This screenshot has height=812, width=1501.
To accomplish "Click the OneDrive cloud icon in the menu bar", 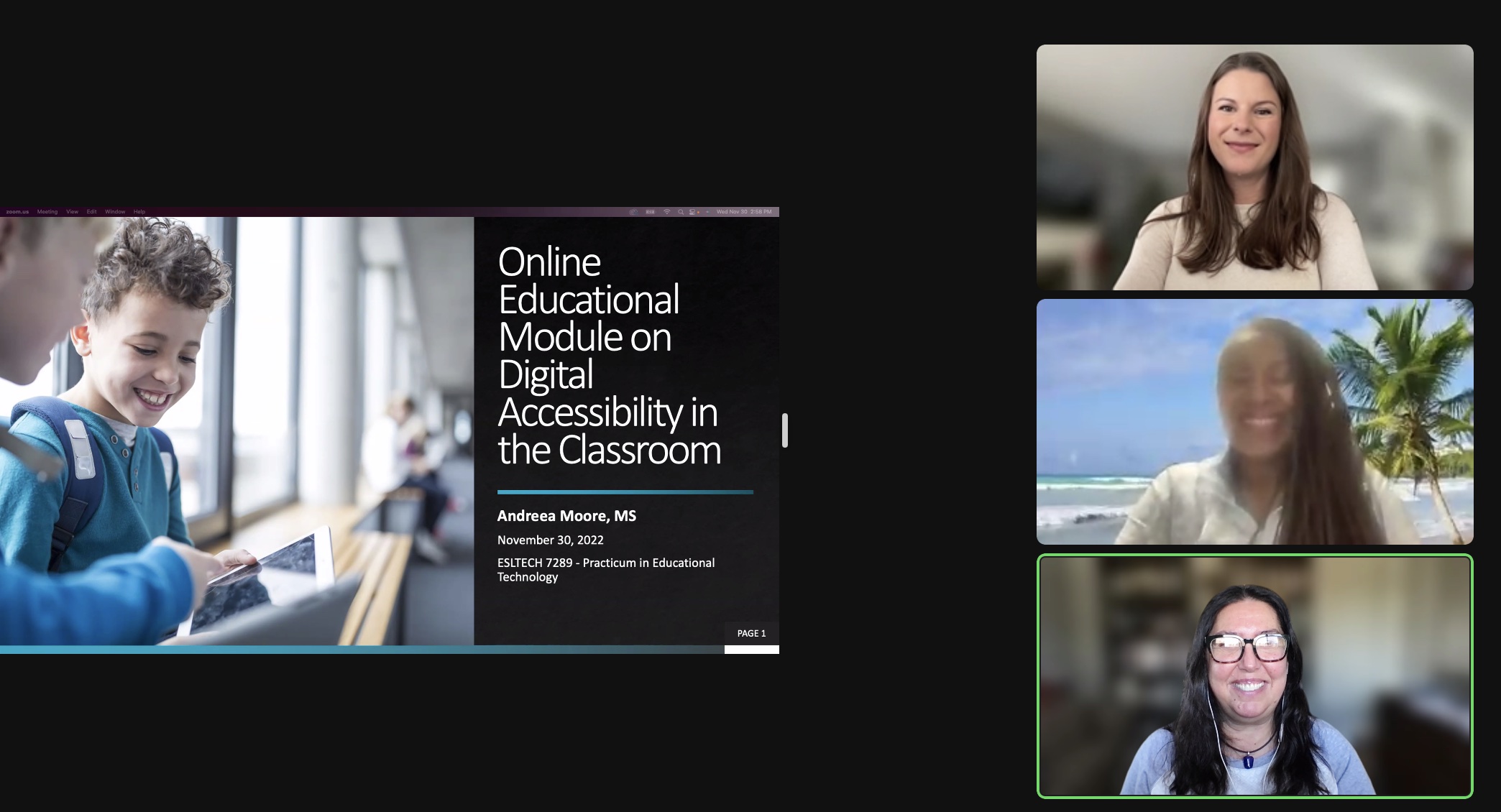I will (x=633, y=212).
